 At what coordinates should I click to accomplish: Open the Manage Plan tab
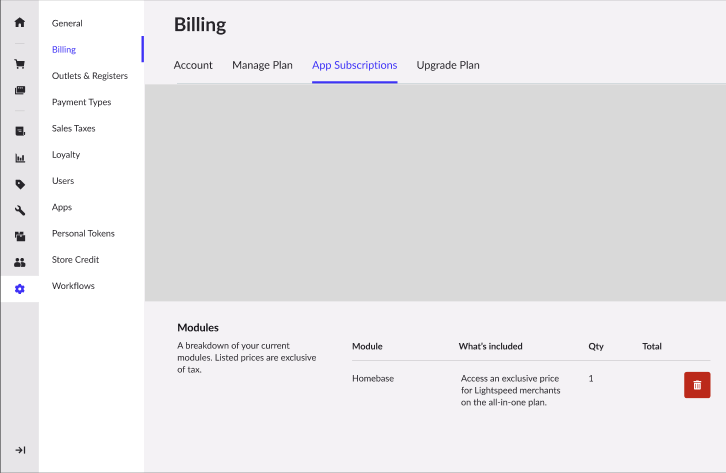tap(262, 65)
